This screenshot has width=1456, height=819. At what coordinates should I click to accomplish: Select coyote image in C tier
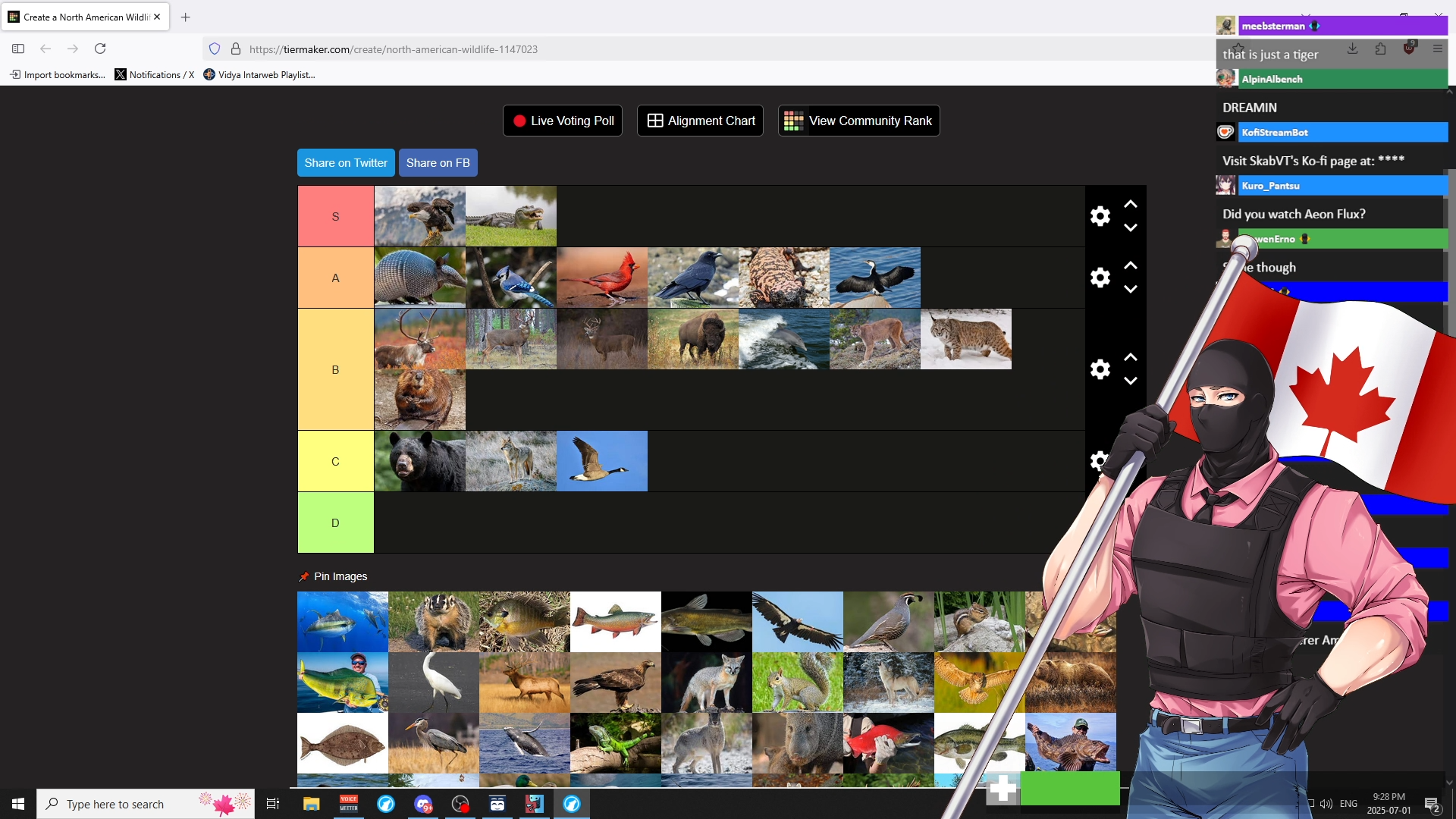[x=511, y=461]
